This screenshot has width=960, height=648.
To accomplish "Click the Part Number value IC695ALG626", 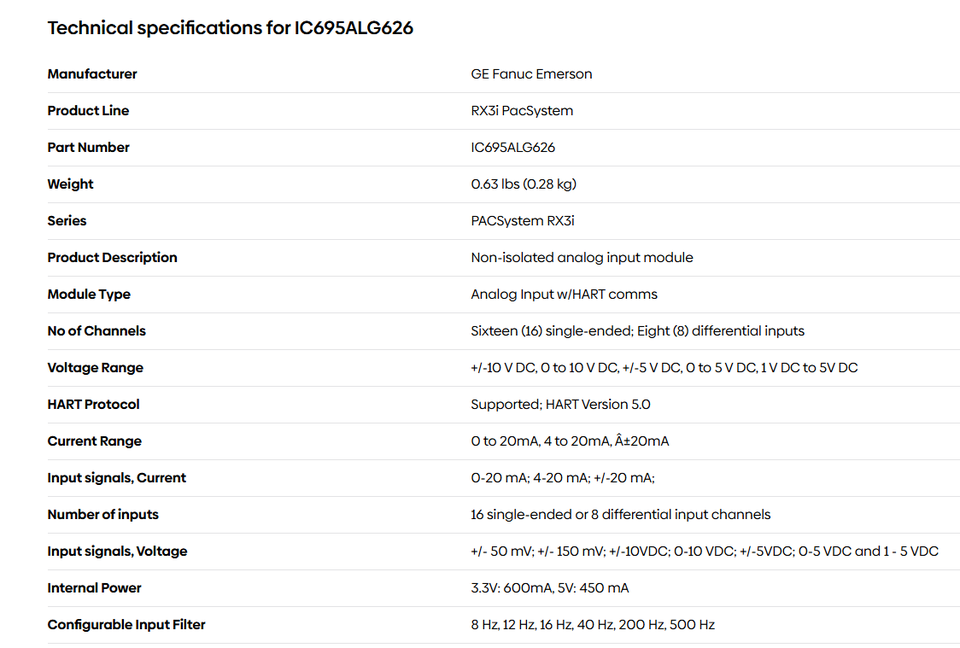I will pyautogui.click(x=513, y=148).
